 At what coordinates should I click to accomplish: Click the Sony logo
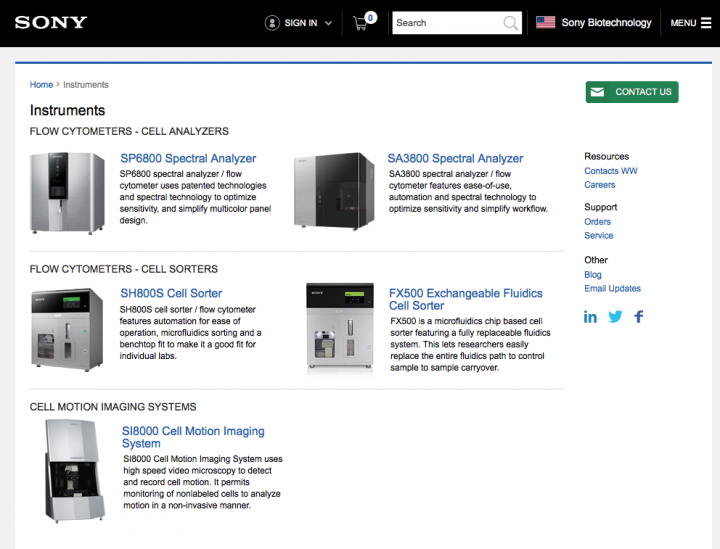(x=51, y=22)
